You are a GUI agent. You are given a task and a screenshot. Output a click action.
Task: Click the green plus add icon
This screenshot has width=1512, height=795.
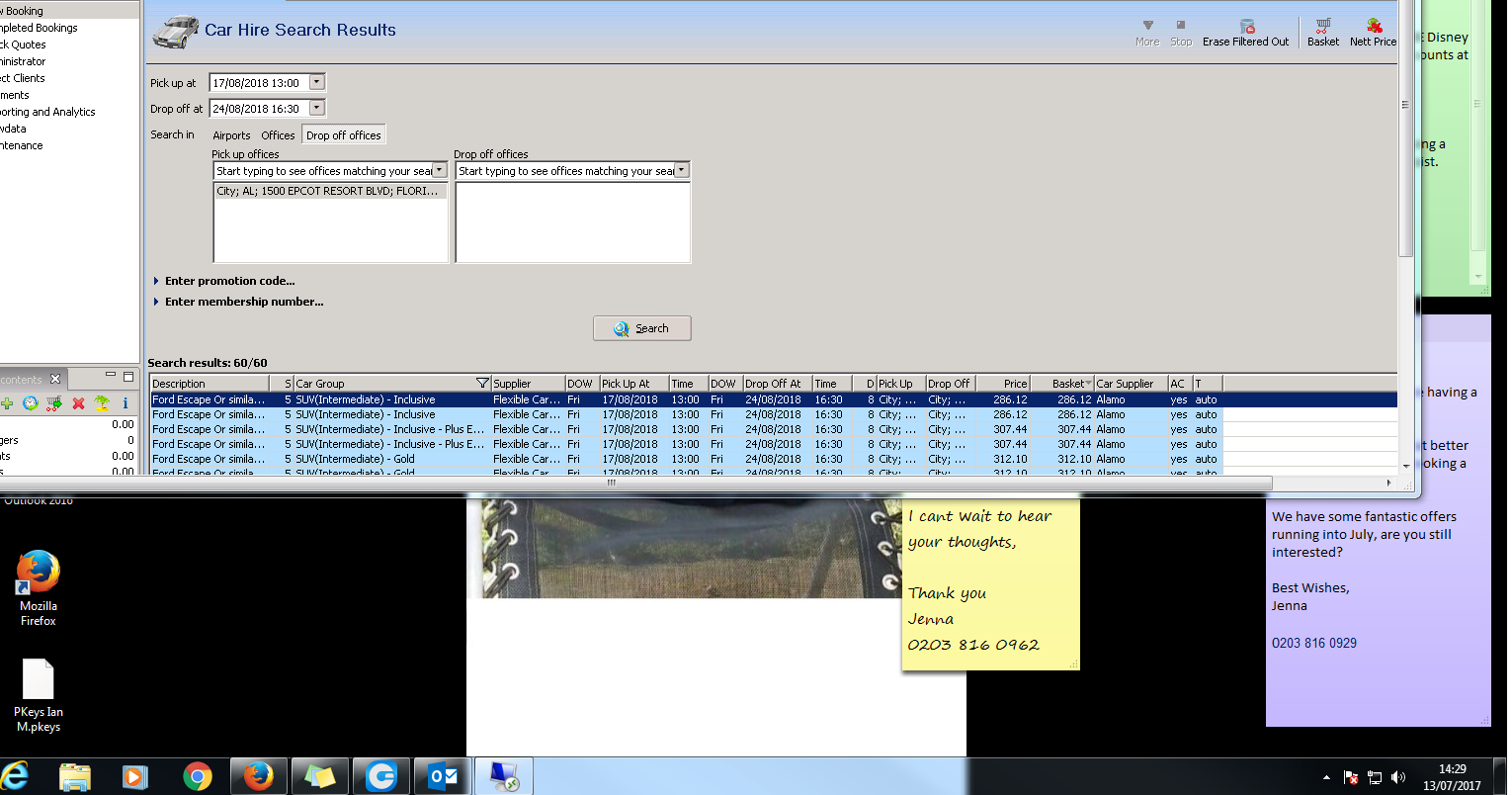[x=7, y=403]
